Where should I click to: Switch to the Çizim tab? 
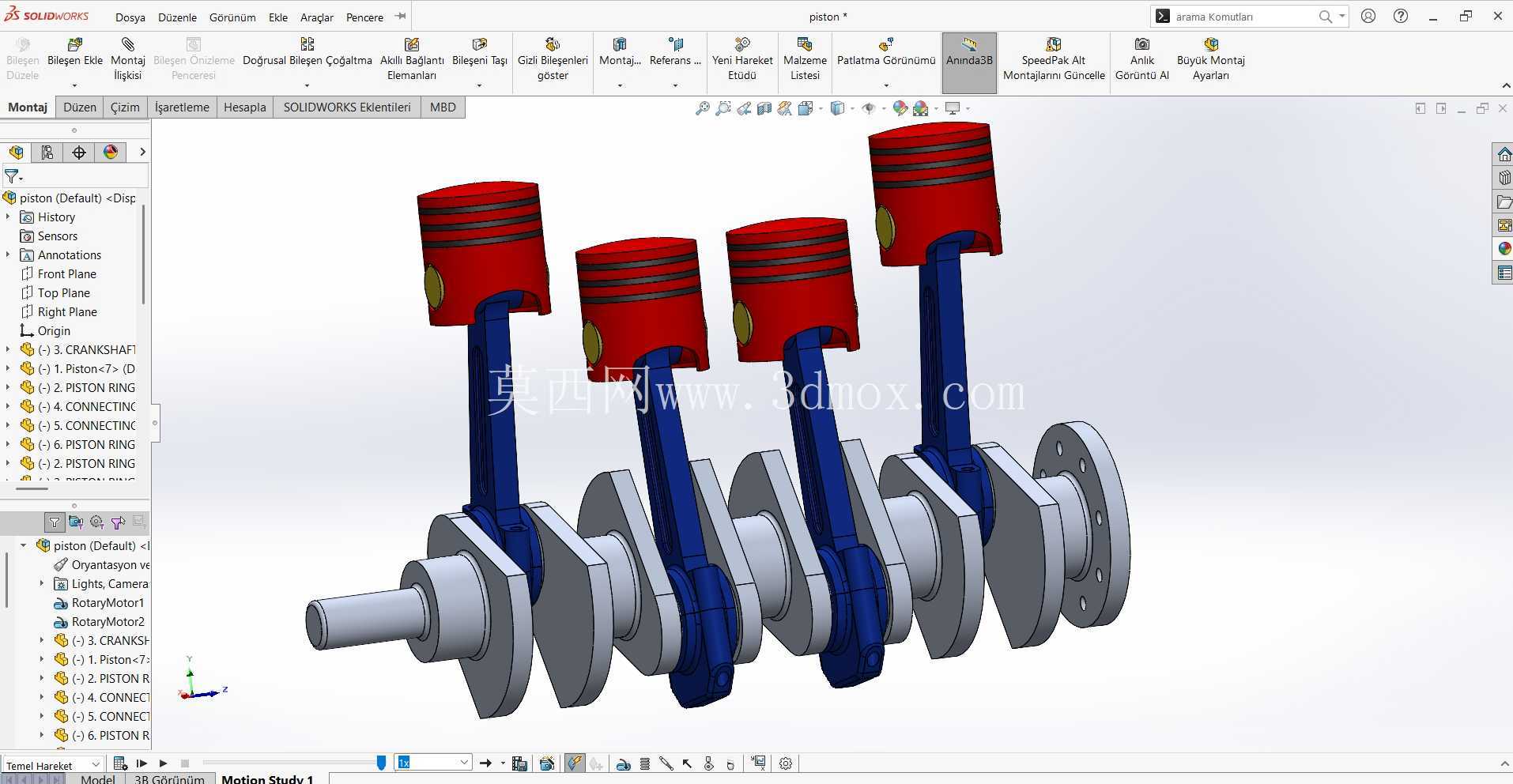(125, 107)
